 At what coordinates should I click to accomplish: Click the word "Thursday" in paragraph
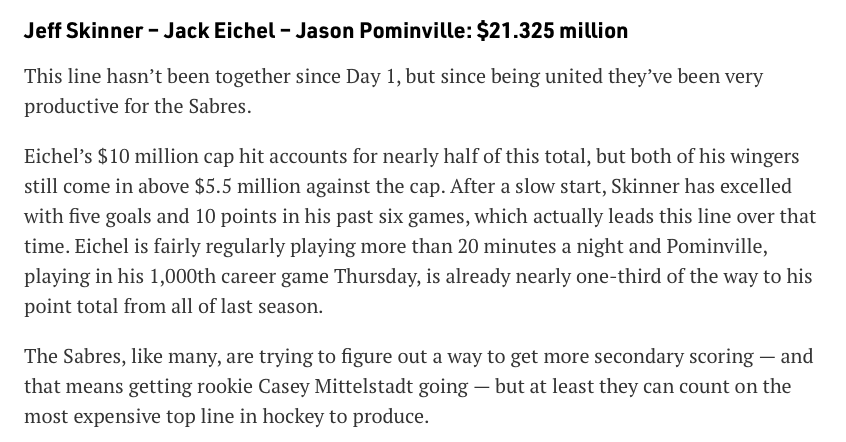coord(376,276)
